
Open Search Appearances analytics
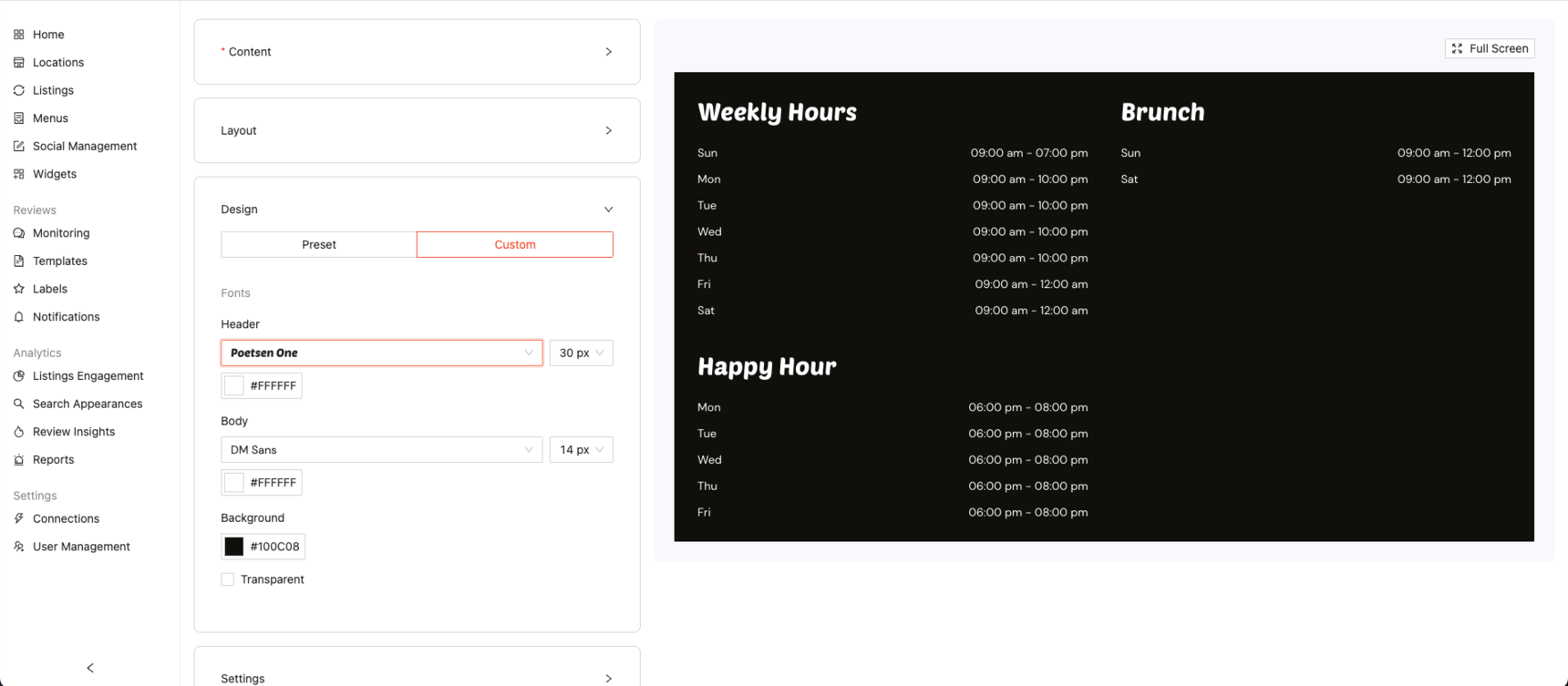pos(88,404)
